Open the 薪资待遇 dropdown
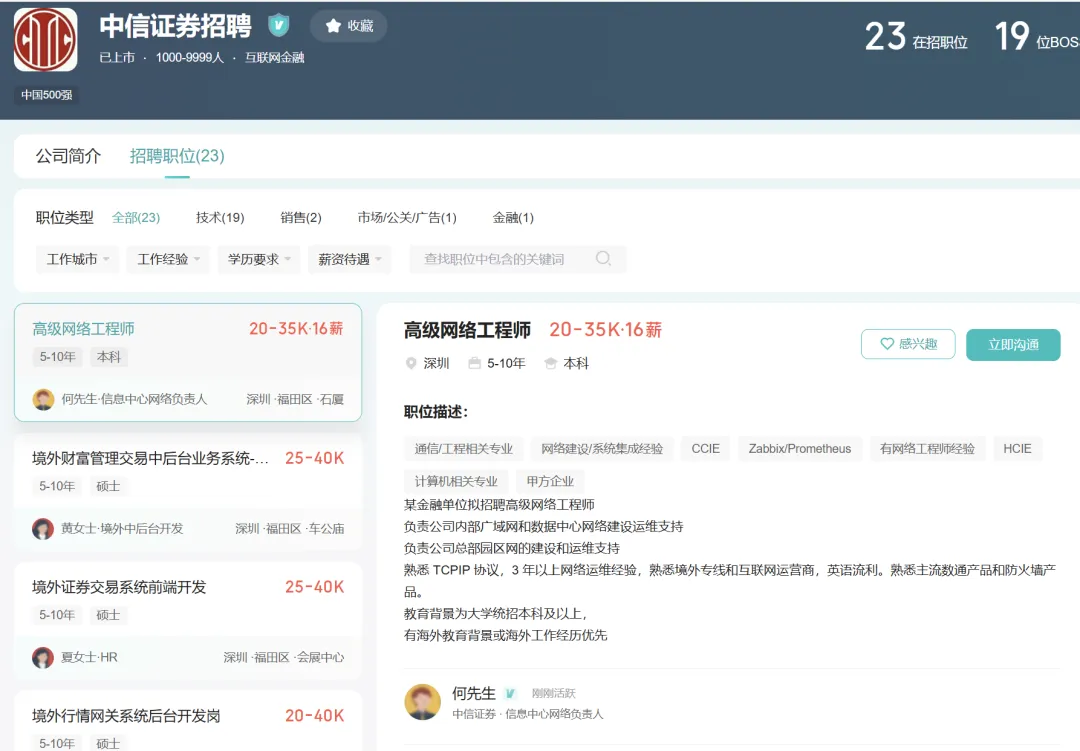 (x=350, y=259)
